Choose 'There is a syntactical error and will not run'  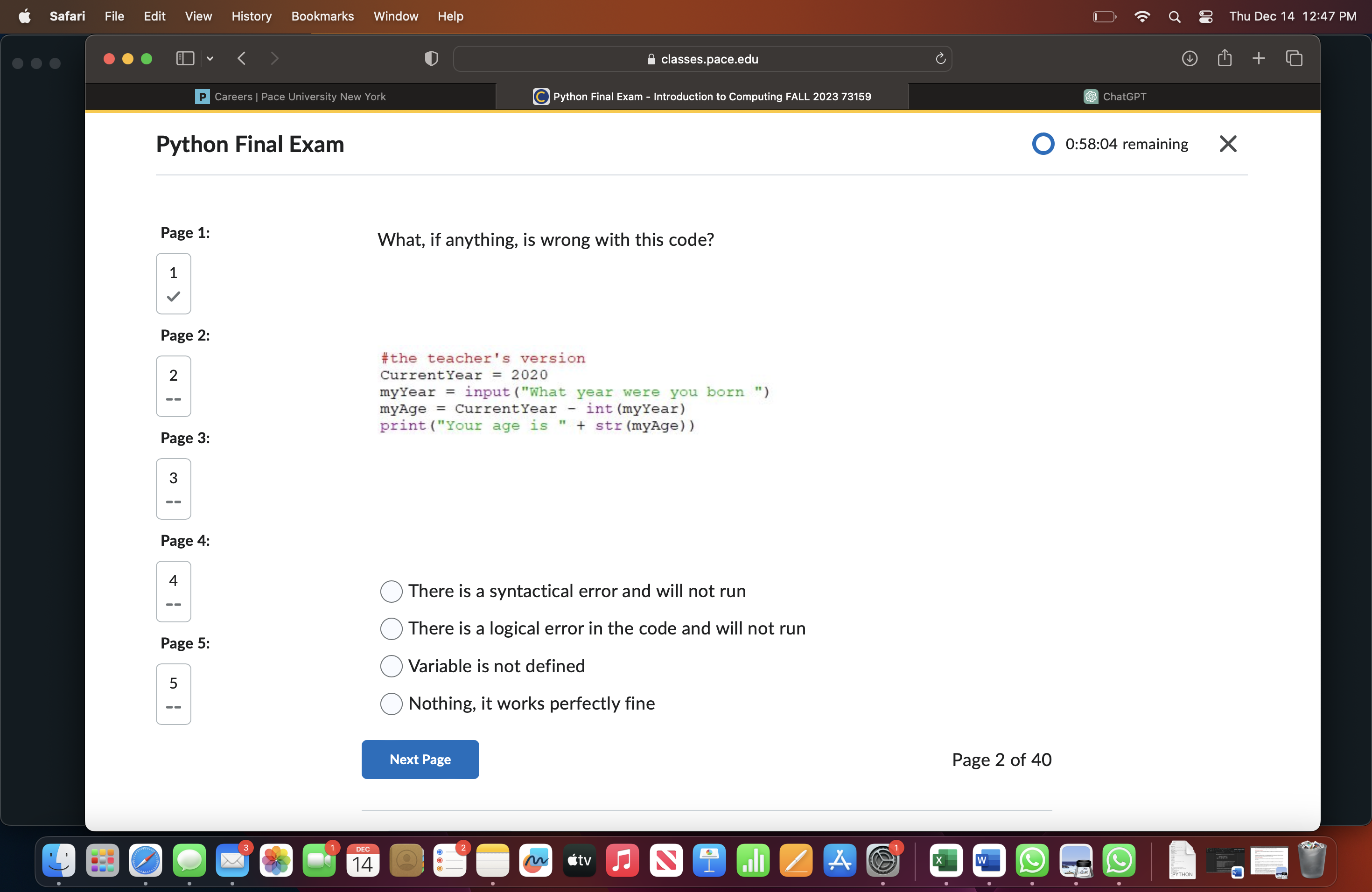coord(391,591)
